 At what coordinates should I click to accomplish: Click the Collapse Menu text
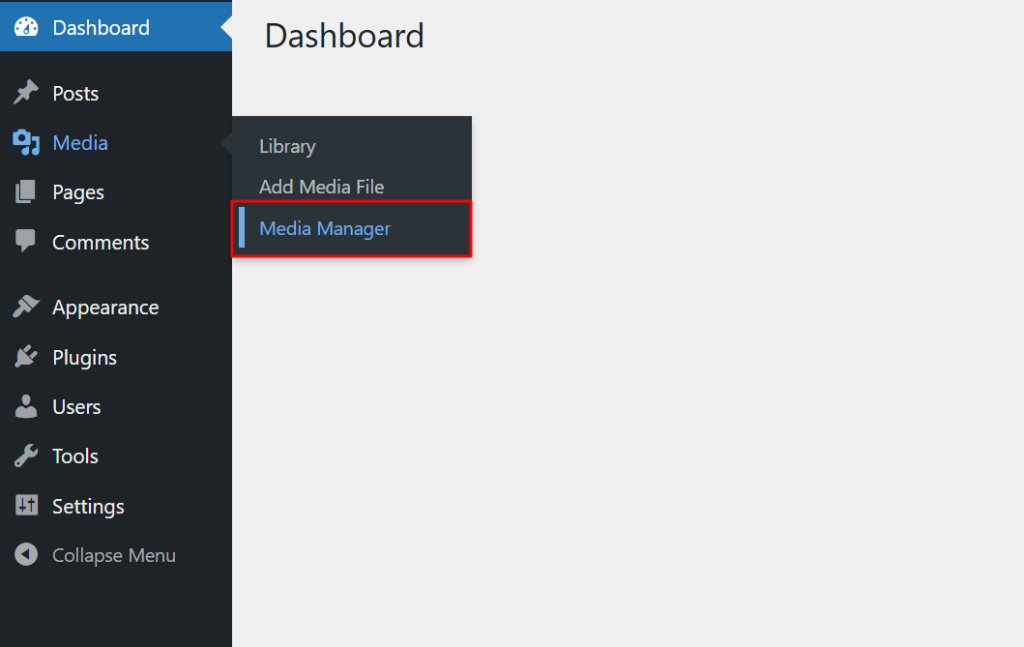[x=114, y=555]
